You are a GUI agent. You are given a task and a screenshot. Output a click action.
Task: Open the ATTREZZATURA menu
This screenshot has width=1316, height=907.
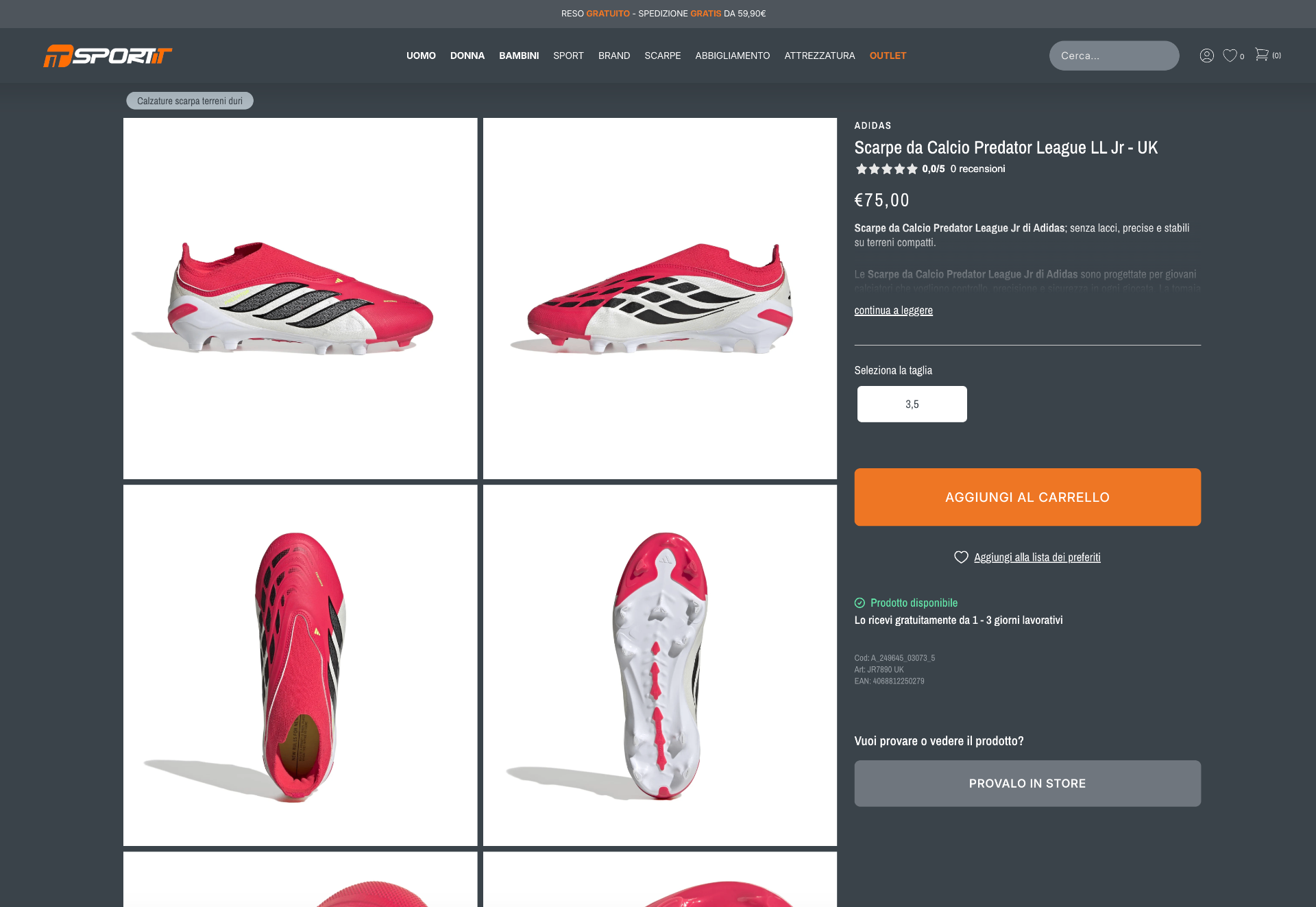pyautogui.click(x=820, y=56)
